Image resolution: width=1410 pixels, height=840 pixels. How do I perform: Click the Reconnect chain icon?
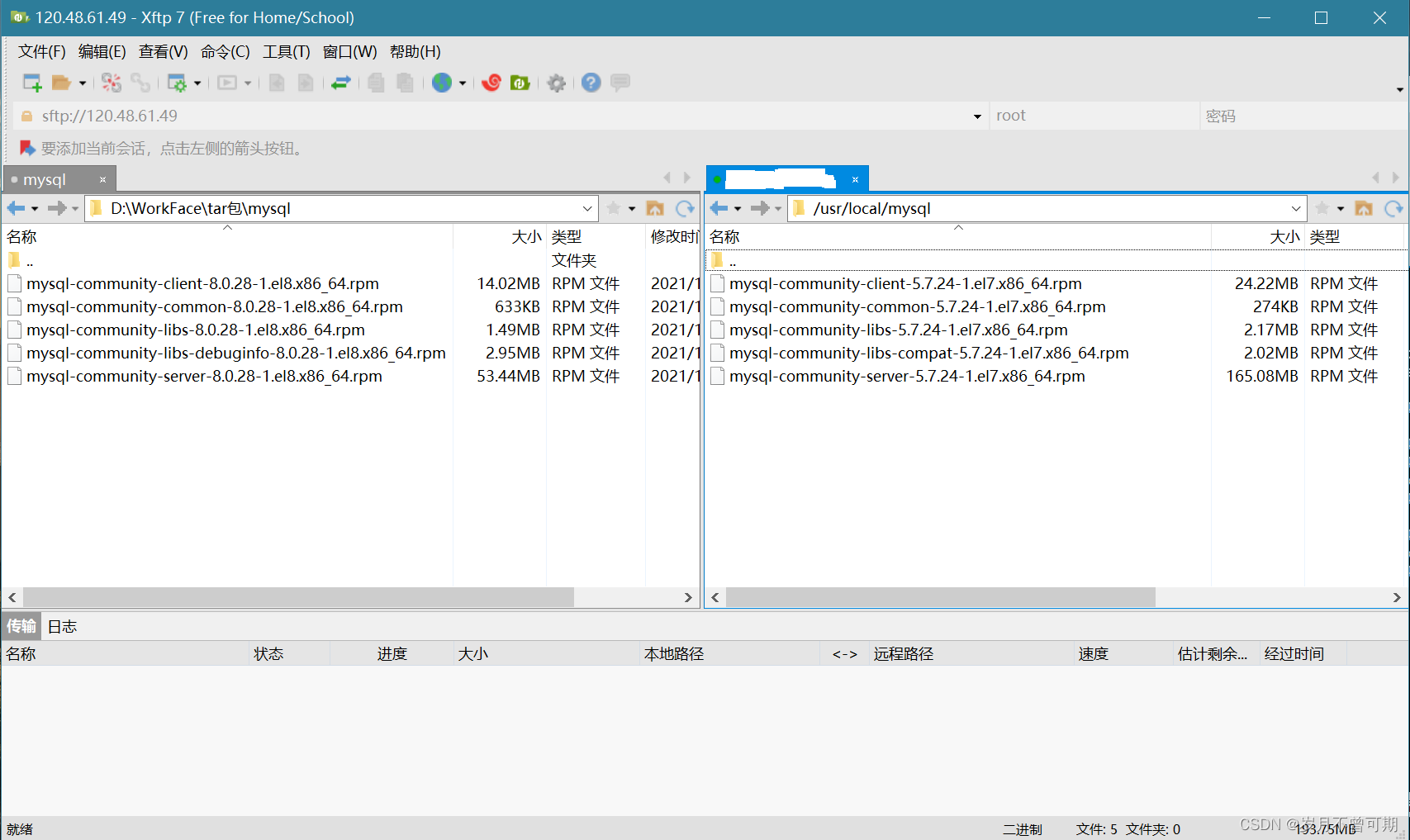coord(140,83)
